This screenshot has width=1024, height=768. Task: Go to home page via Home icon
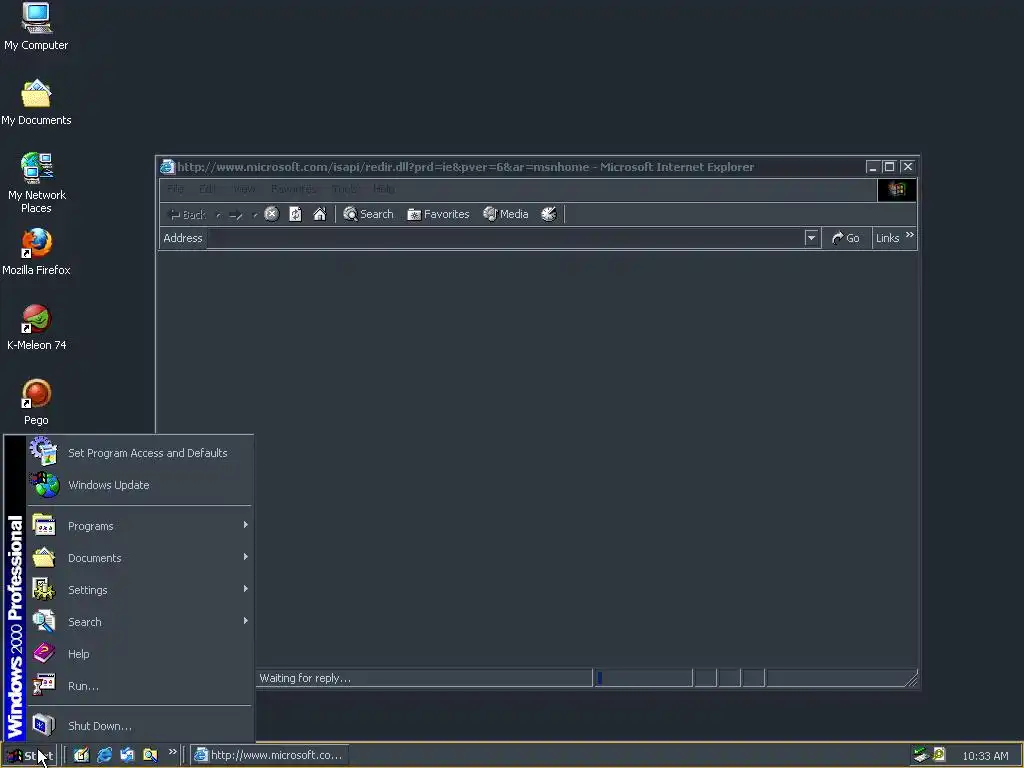coord(319,214)
